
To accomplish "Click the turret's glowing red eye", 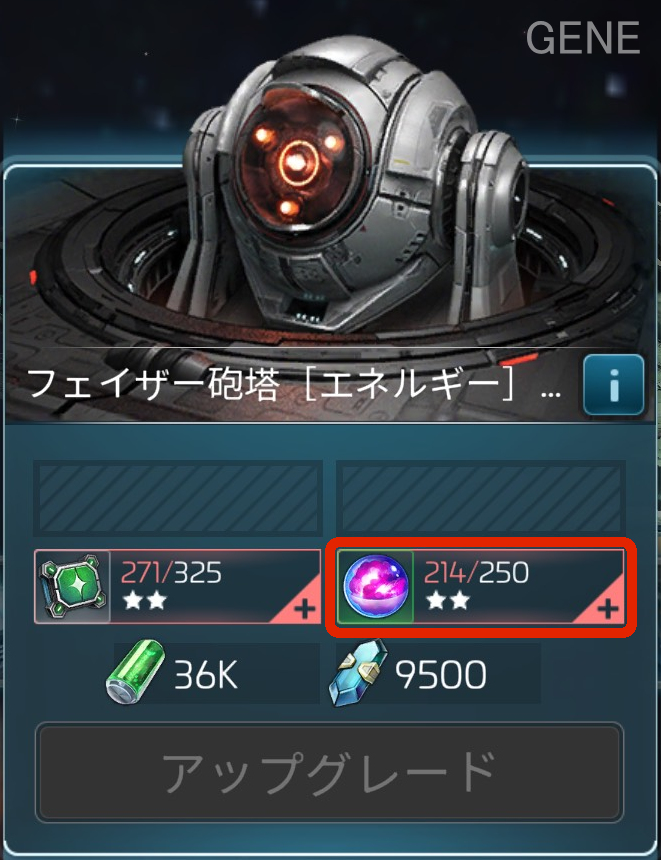I will click(297, 161).
